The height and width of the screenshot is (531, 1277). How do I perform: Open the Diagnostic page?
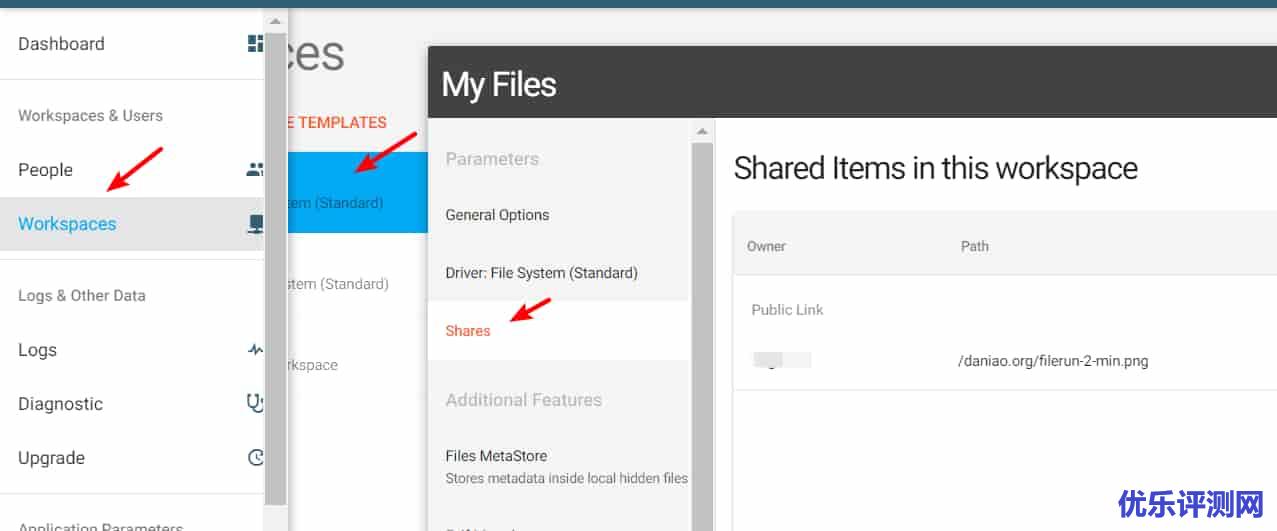[60, 404]
